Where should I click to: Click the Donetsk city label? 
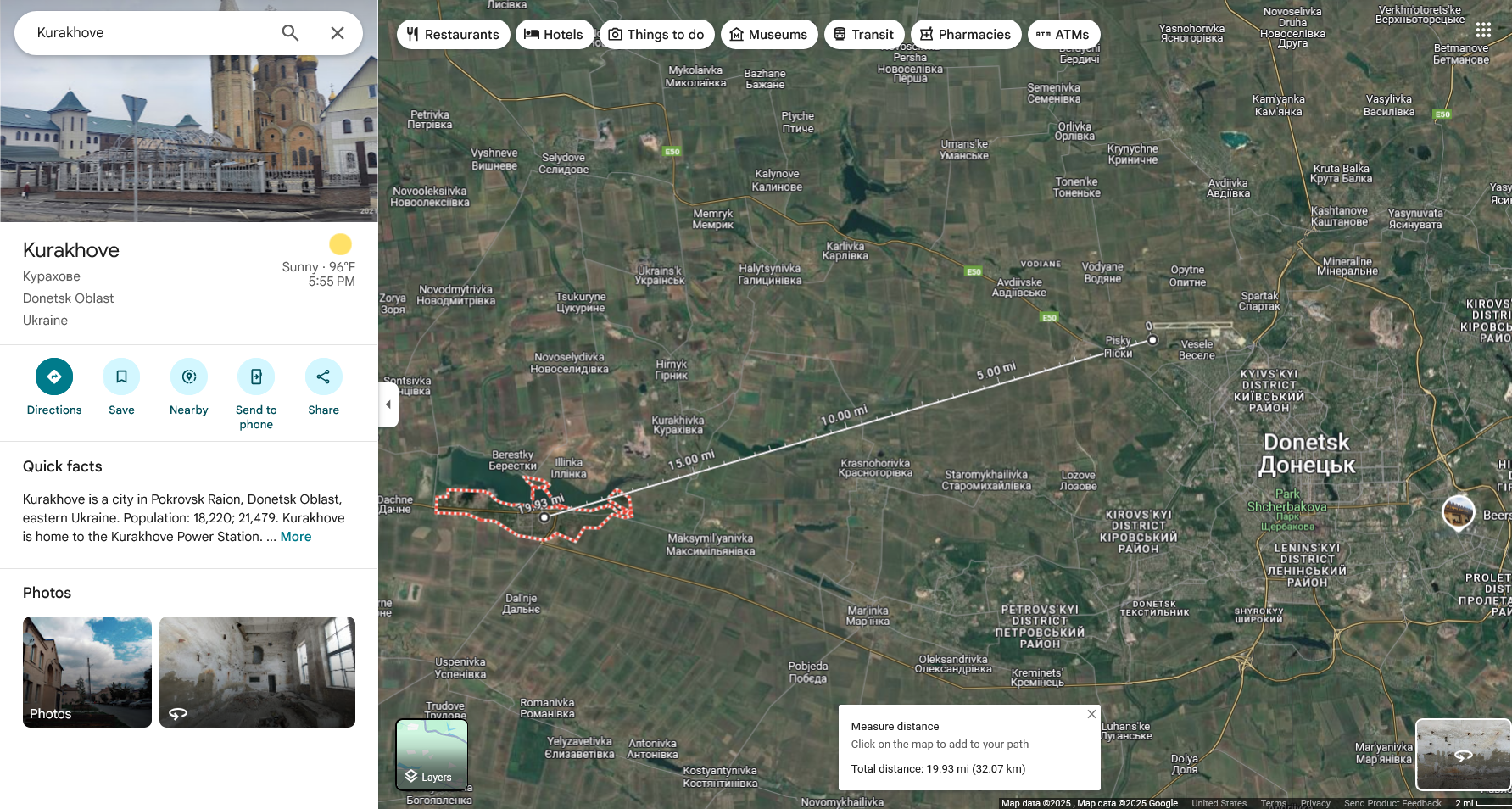pos(1307,454)
